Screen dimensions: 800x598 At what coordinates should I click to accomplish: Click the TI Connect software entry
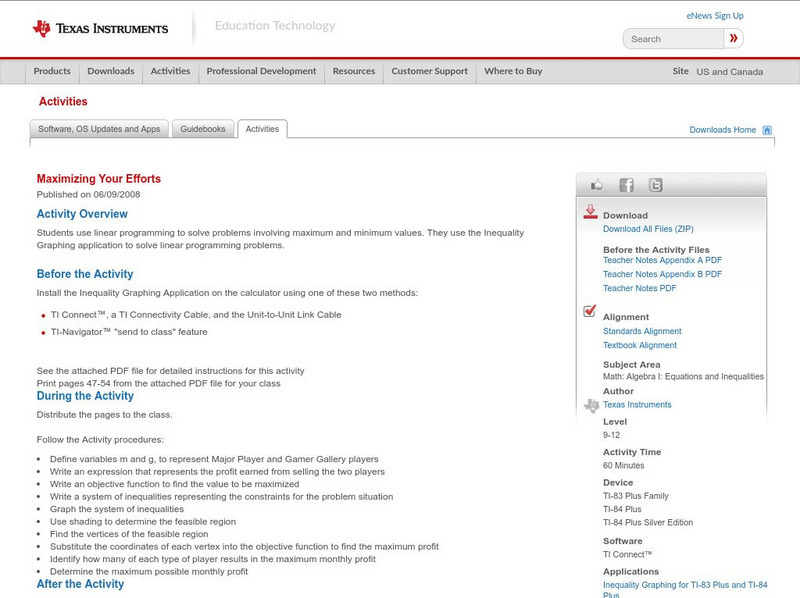coord(628,555)
